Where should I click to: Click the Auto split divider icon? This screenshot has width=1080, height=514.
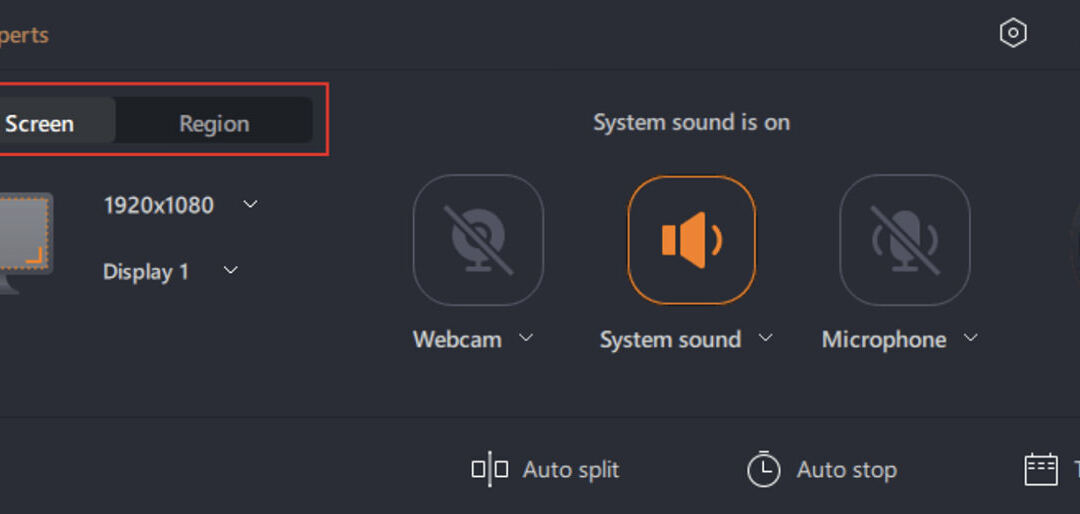click(x=489, y=469)
